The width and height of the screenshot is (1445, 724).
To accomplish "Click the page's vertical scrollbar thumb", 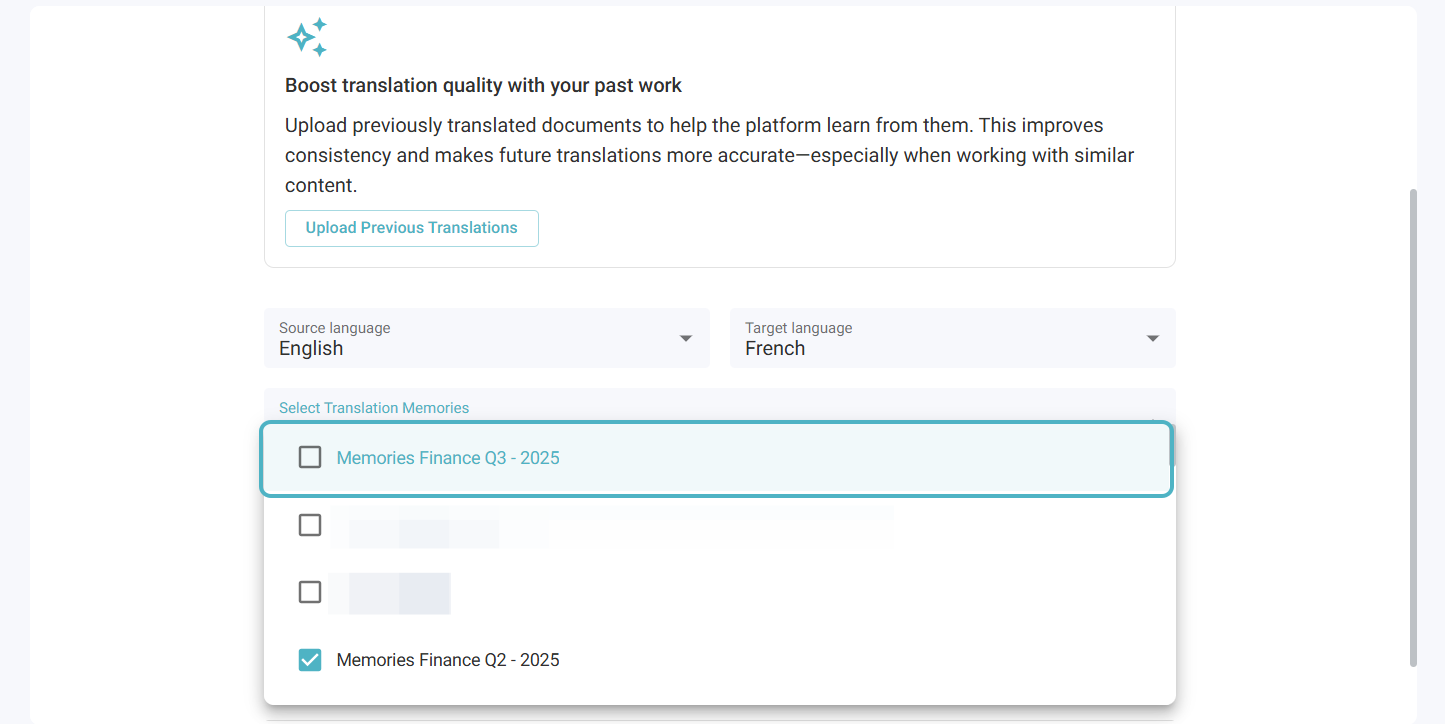I will pos(1413,427).
